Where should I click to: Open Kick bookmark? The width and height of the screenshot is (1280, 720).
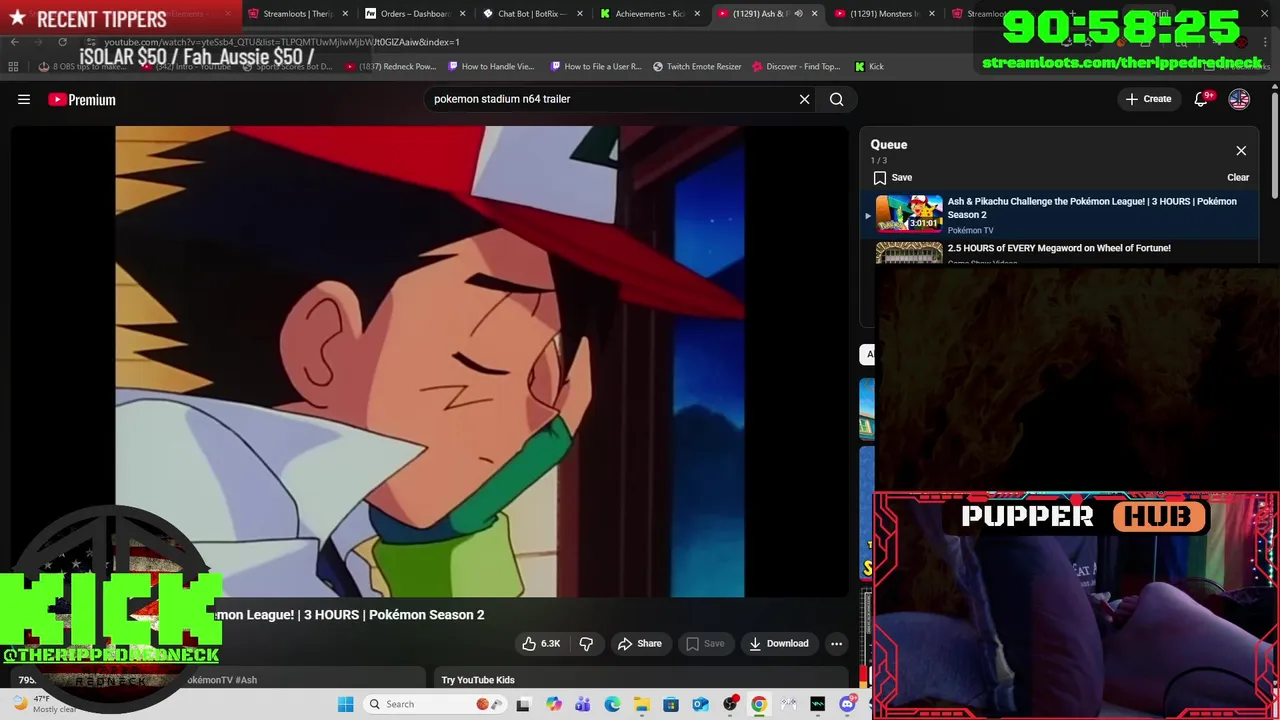[869, 66]
